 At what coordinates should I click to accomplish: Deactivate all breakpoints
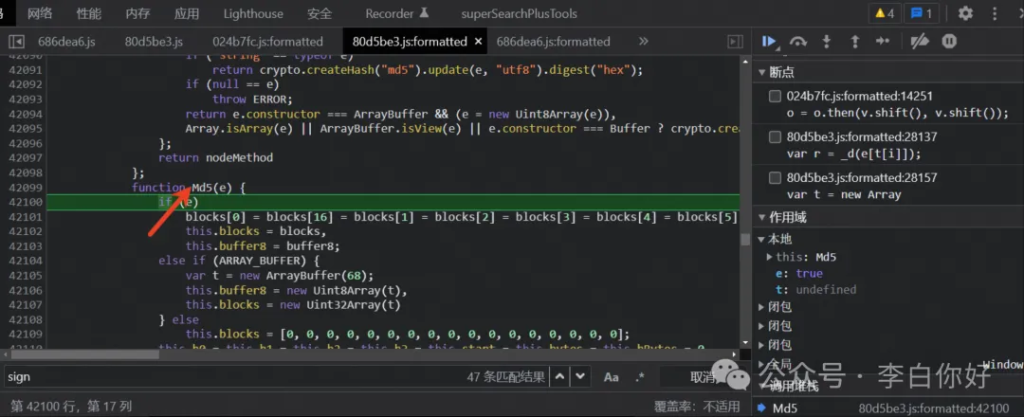920,41
